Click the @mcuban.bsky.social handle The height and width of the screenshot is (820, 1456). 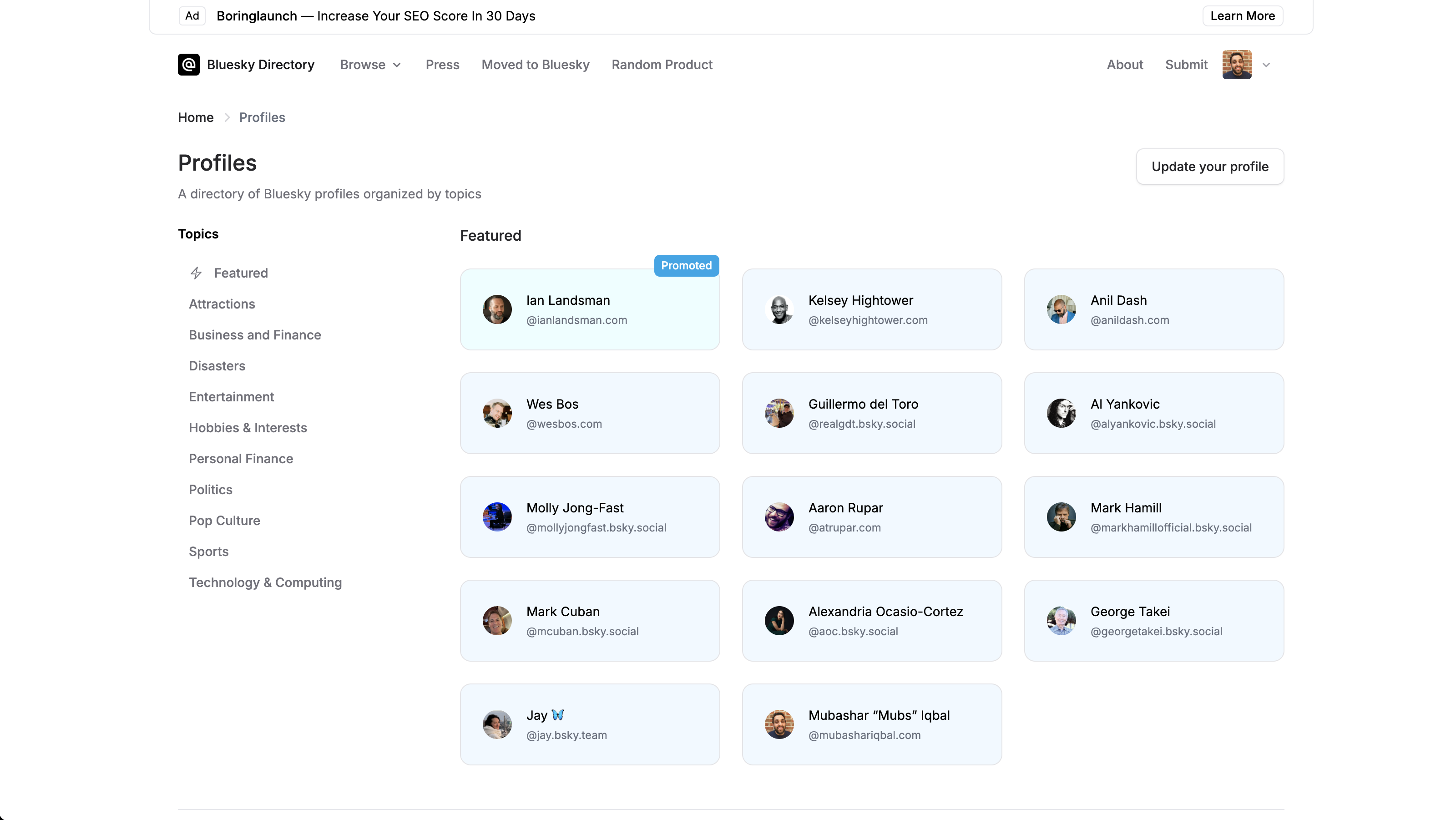point(582,631)
